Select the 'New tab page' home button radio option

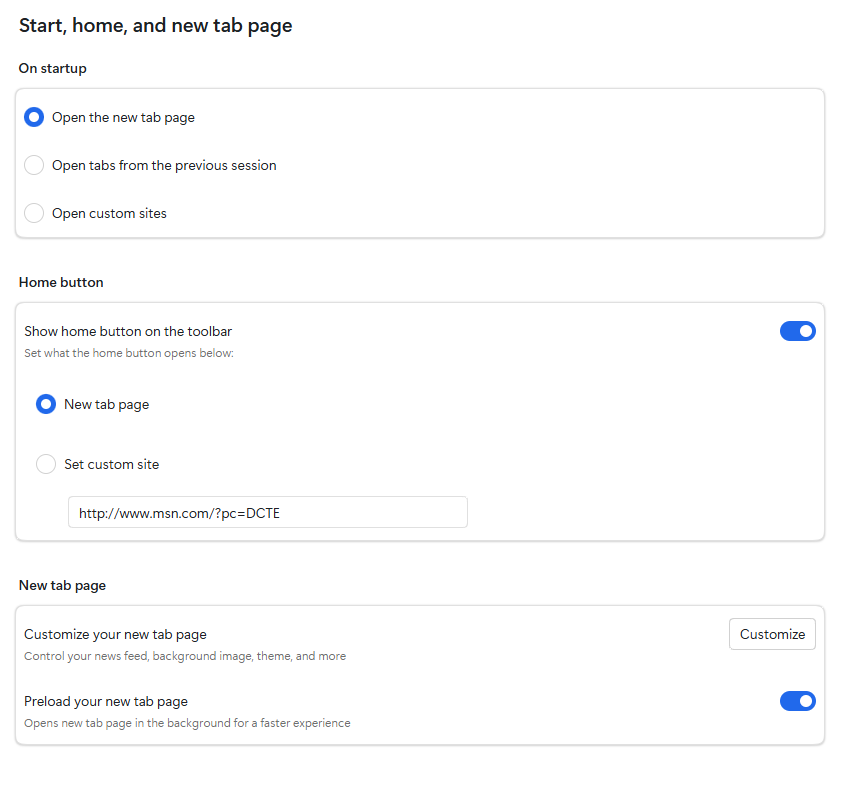(x=46, y=404)
